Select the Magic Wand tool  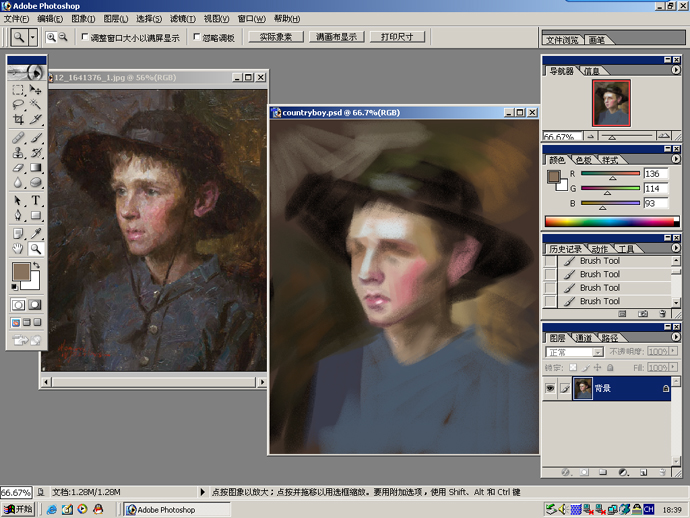35,104
